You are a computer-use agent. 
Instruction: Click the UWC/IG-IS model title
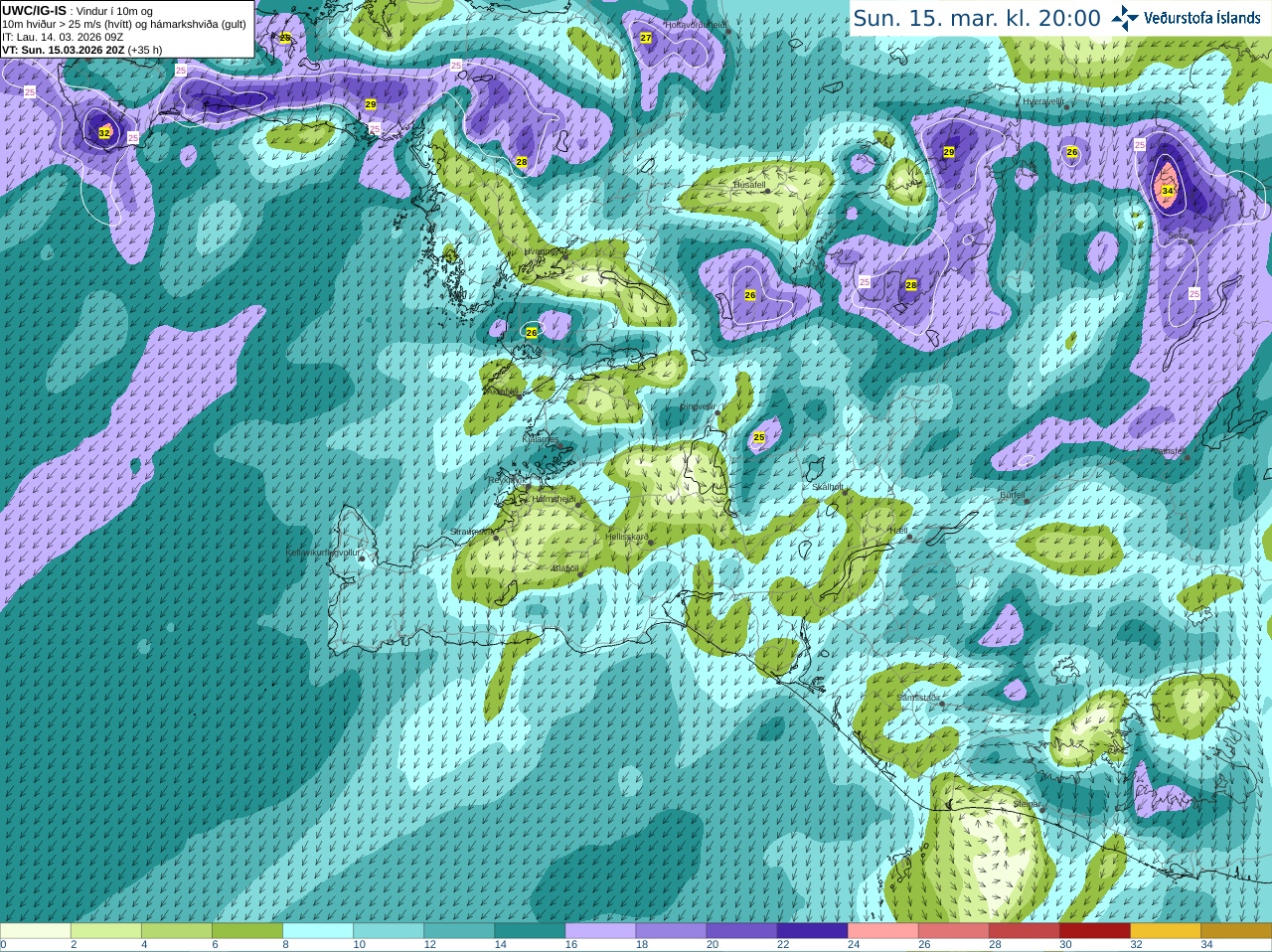(x=34, y=11)
